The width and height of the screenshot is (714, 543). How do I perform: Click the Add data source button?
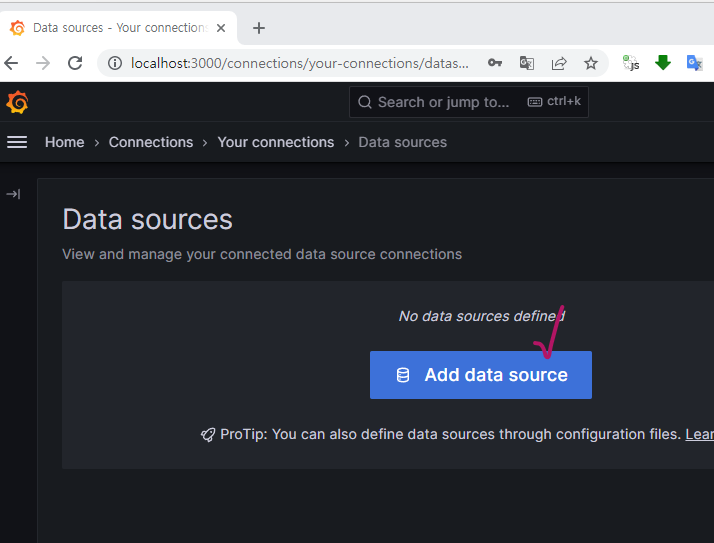[481, 375]
